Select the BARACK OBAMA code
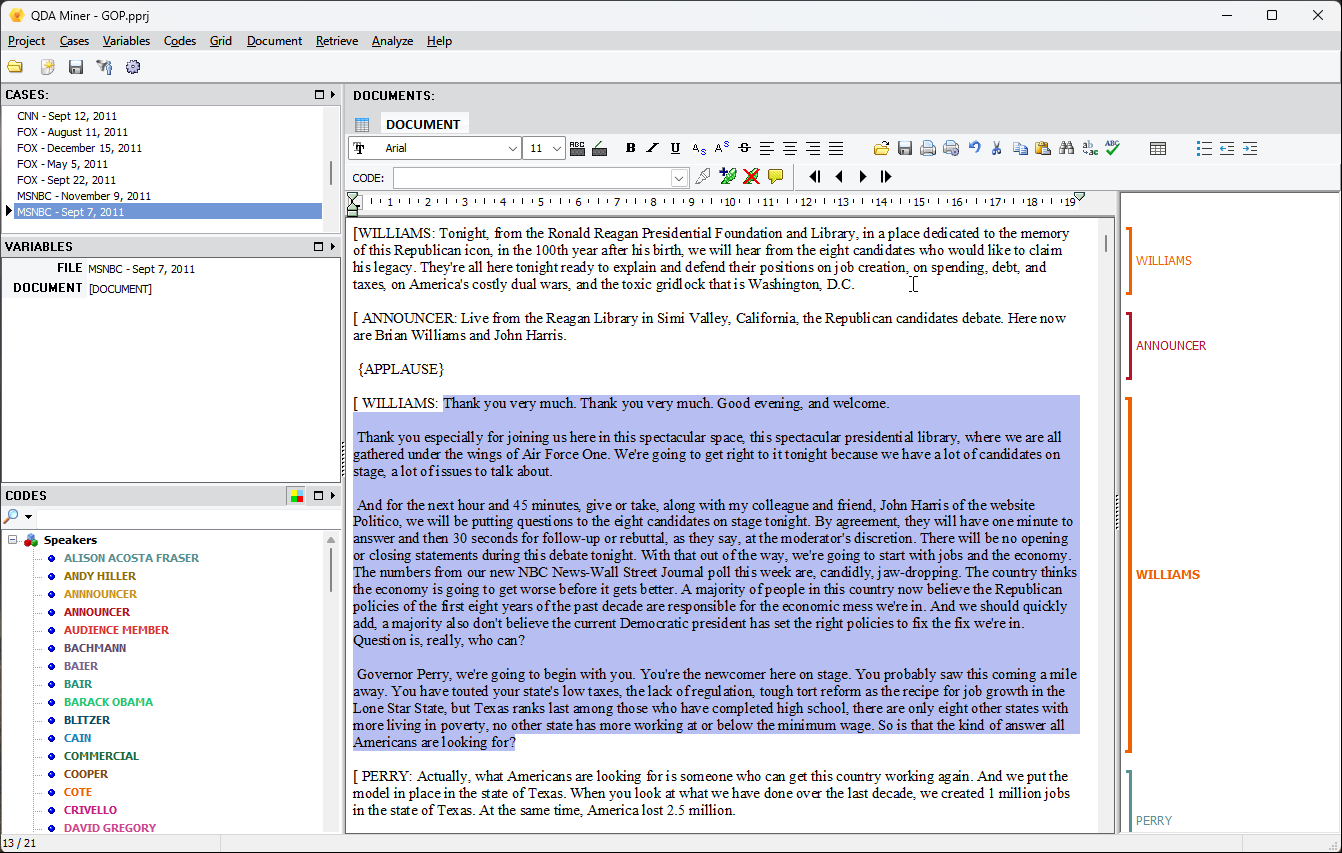Screen dimensions: 1342x853 [108, 702]
